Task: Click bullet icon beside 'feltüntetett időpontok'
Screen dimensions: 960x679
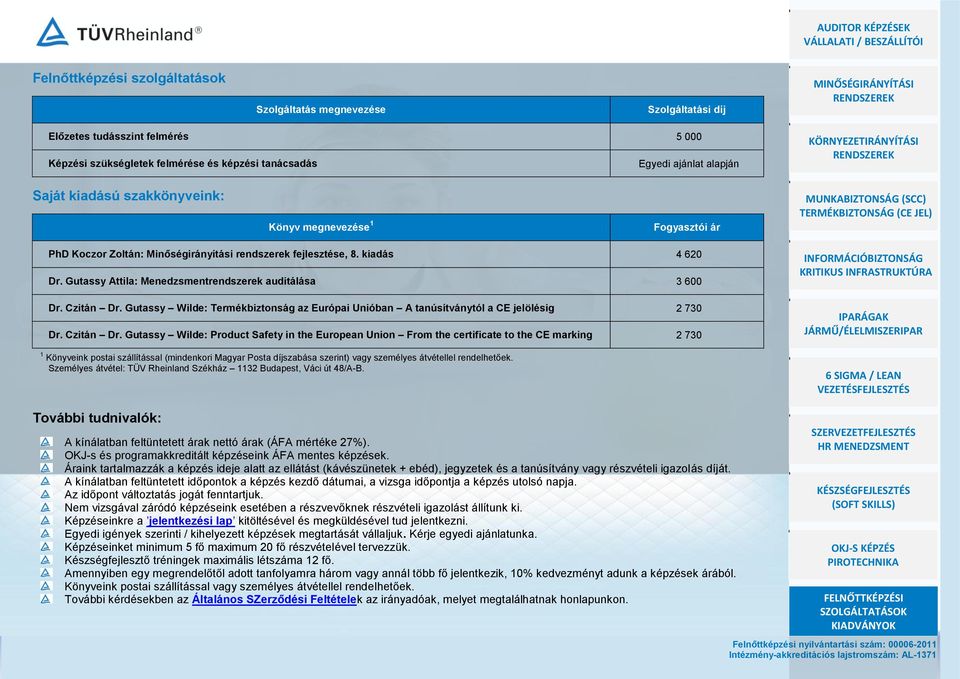Action: tap(46, 481)
